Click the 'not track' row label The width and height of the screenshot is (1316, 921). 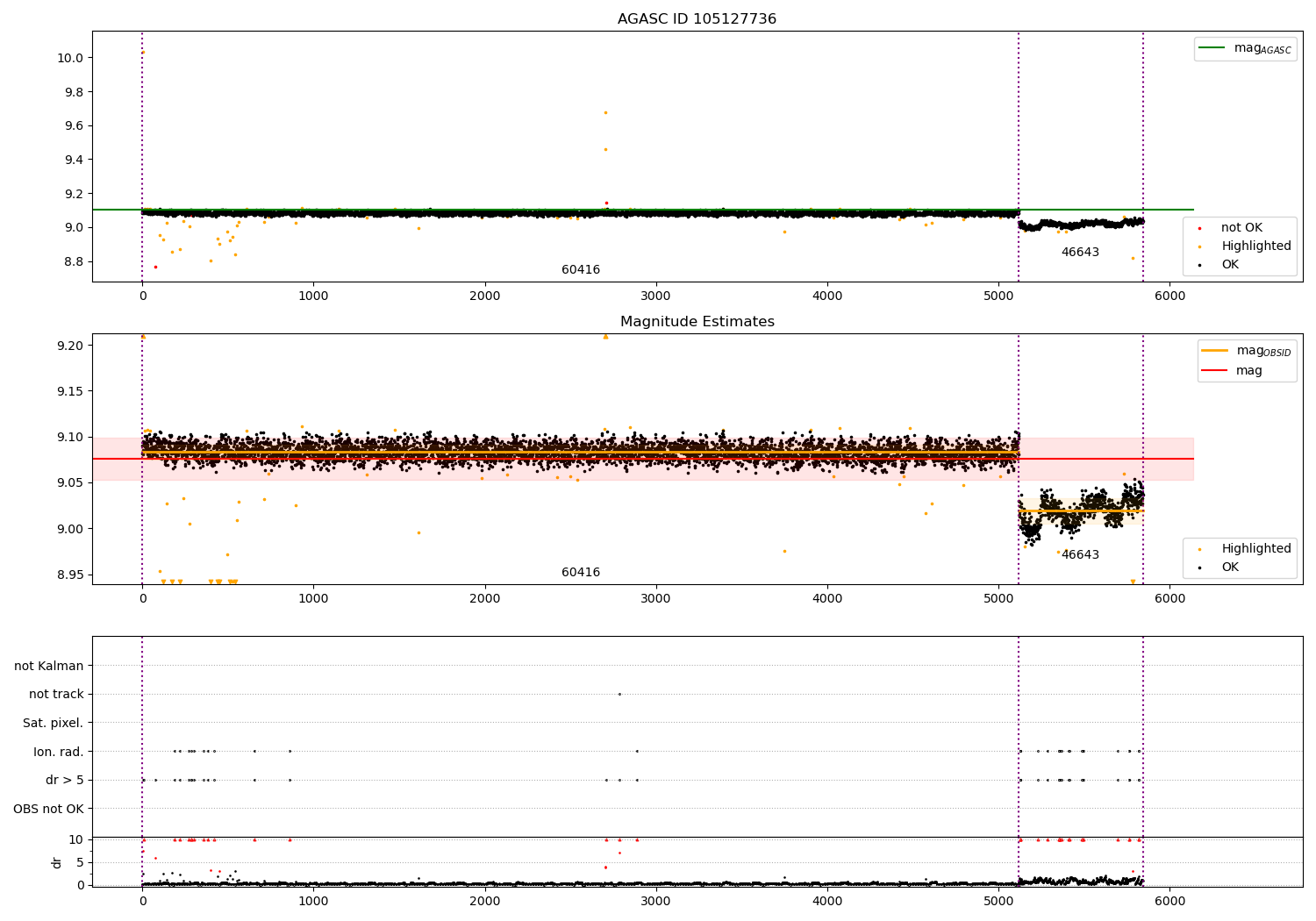click(56, 695)
